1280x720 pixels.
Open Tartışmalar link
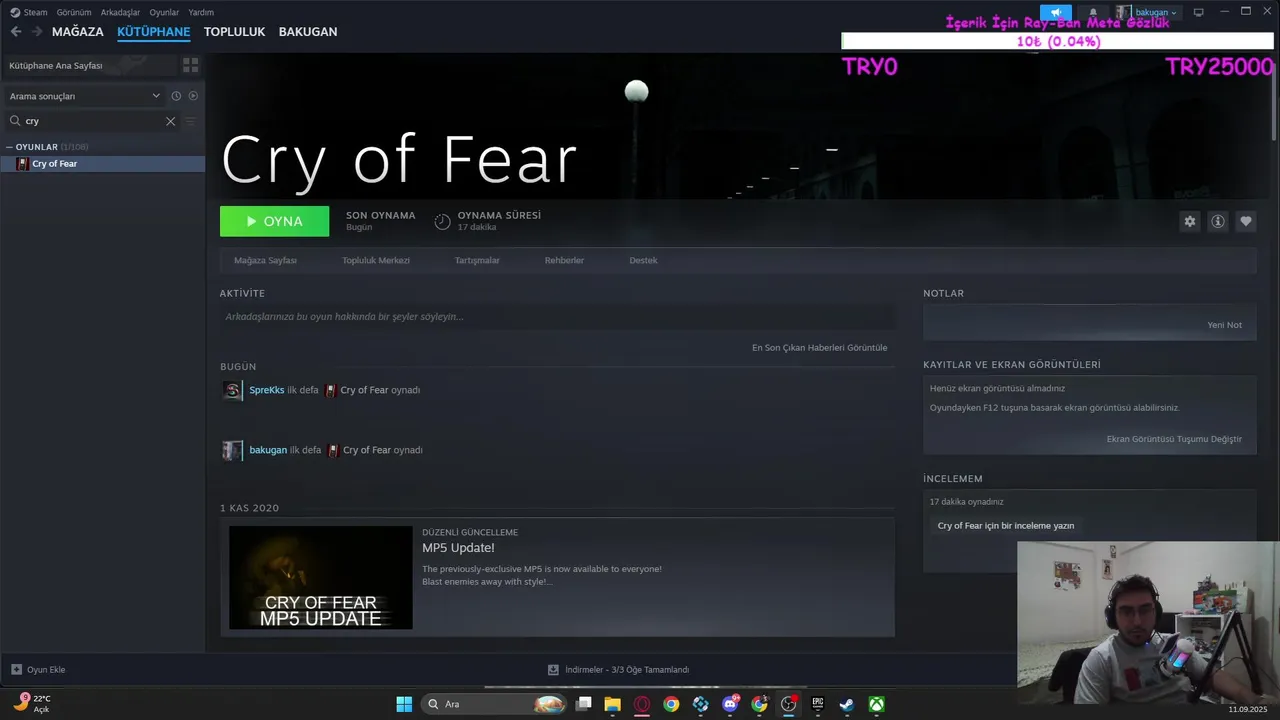pyautogui.click(x=477, y=260)
